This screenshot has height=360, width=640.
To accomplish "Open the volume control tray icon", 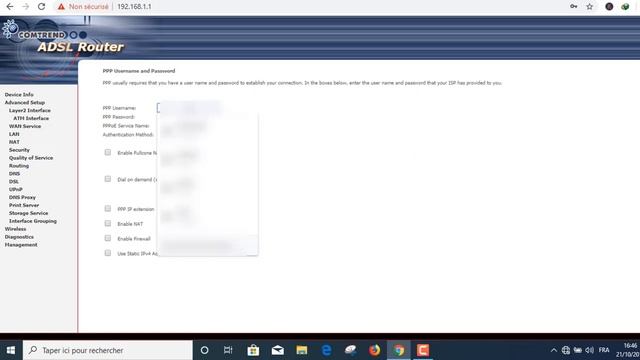I will tap(589, 350).
